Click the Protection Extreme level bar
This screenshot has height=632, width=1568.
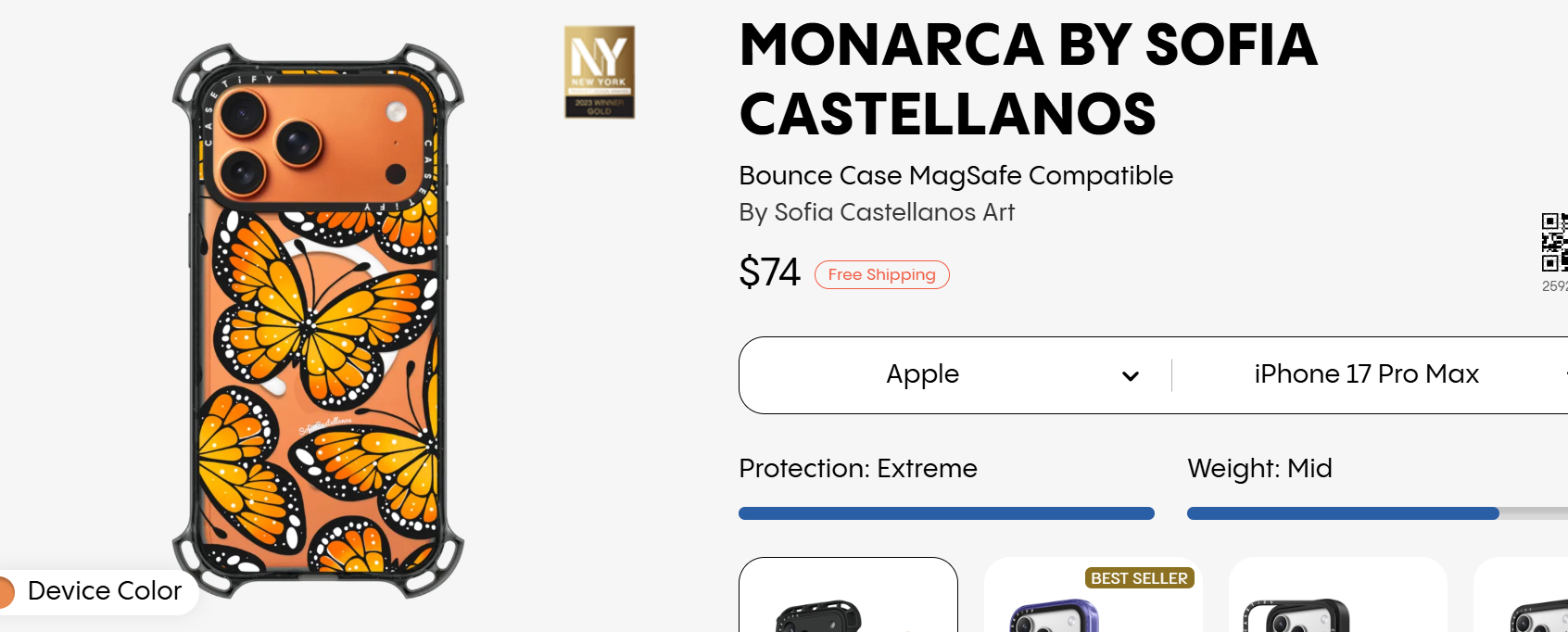(x=946, y=513)
